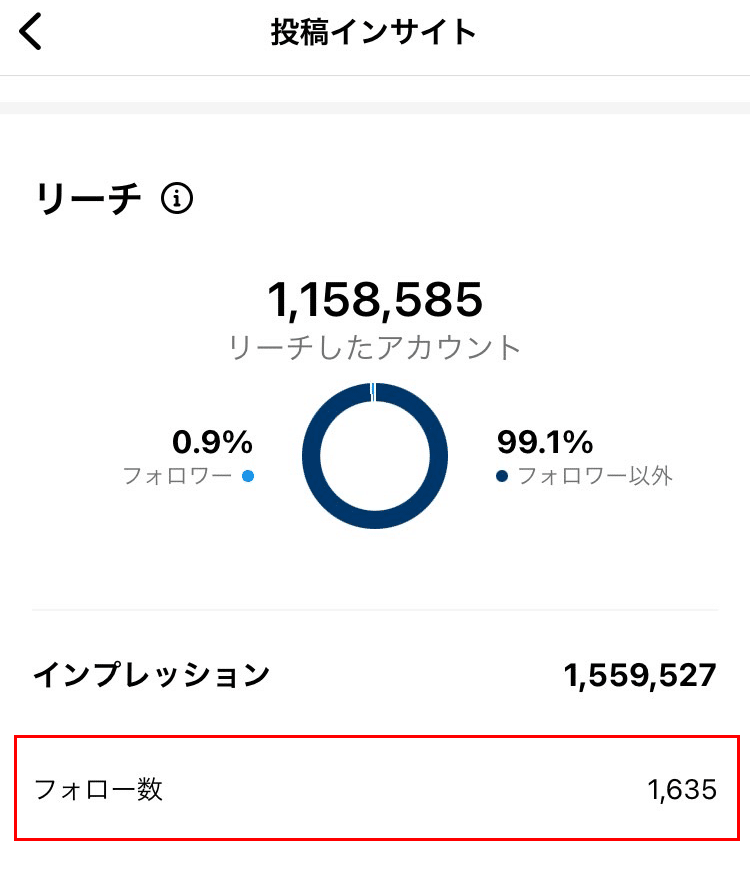Click the thin follower sliver atop the donut
The height and width of the screenshot is (881, 750).
pyautogui.click(x=374, y=391)
